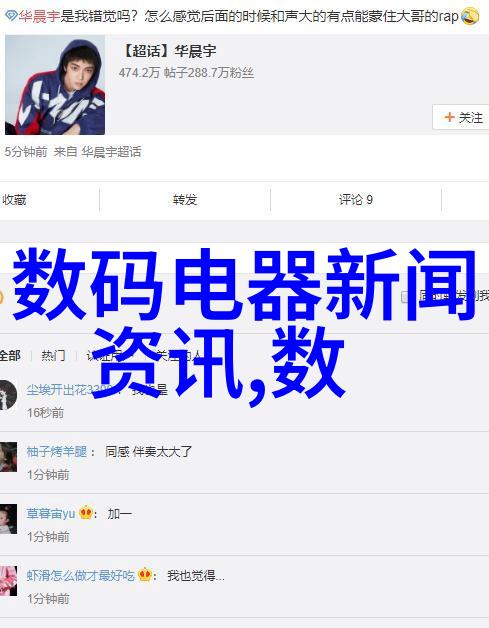Screen dimensions: 489x628
Task: Open 草莓宙yu's avatar picture
Action: [x=8, y=519]
